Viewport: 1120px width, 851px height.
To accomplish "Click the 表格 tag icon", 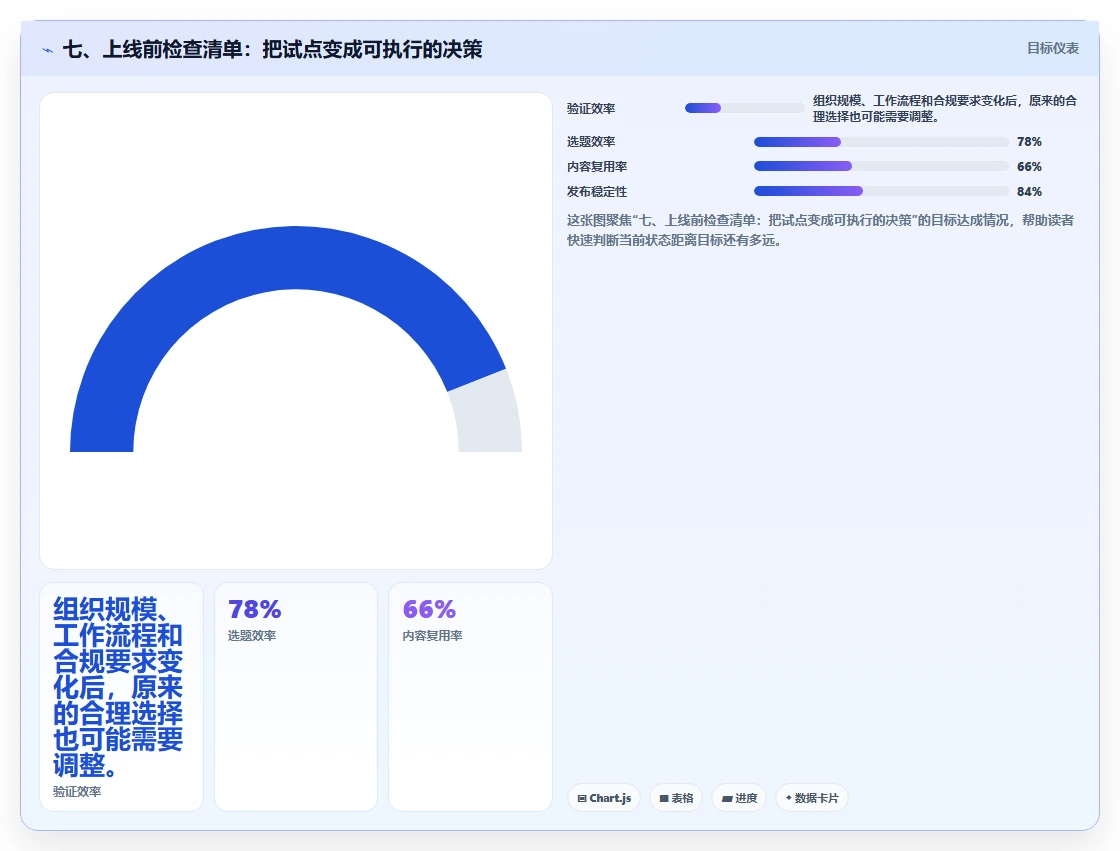I will (664, 798).
